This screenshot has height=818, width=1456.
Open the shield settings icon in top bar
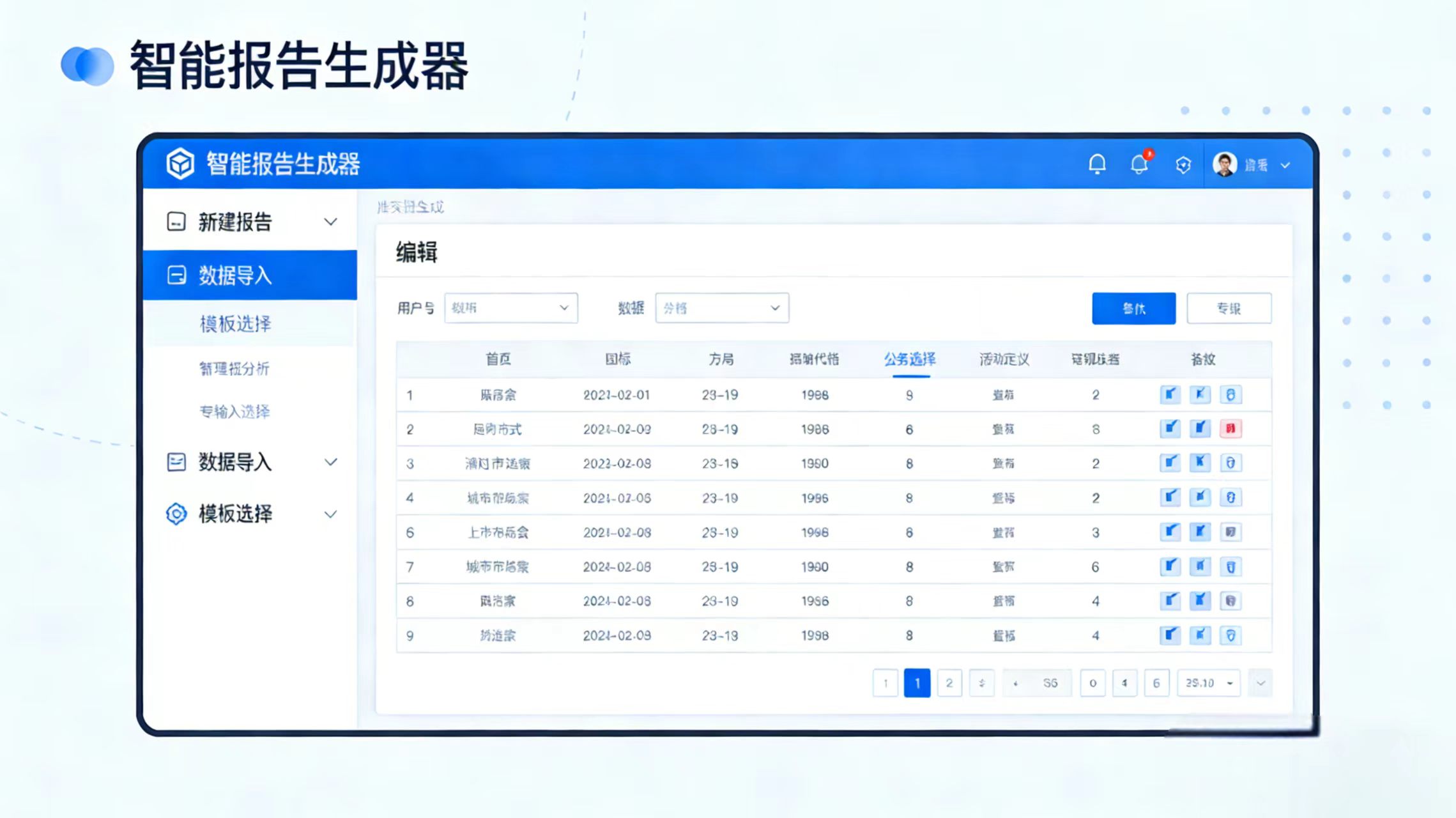(1183, 164)
